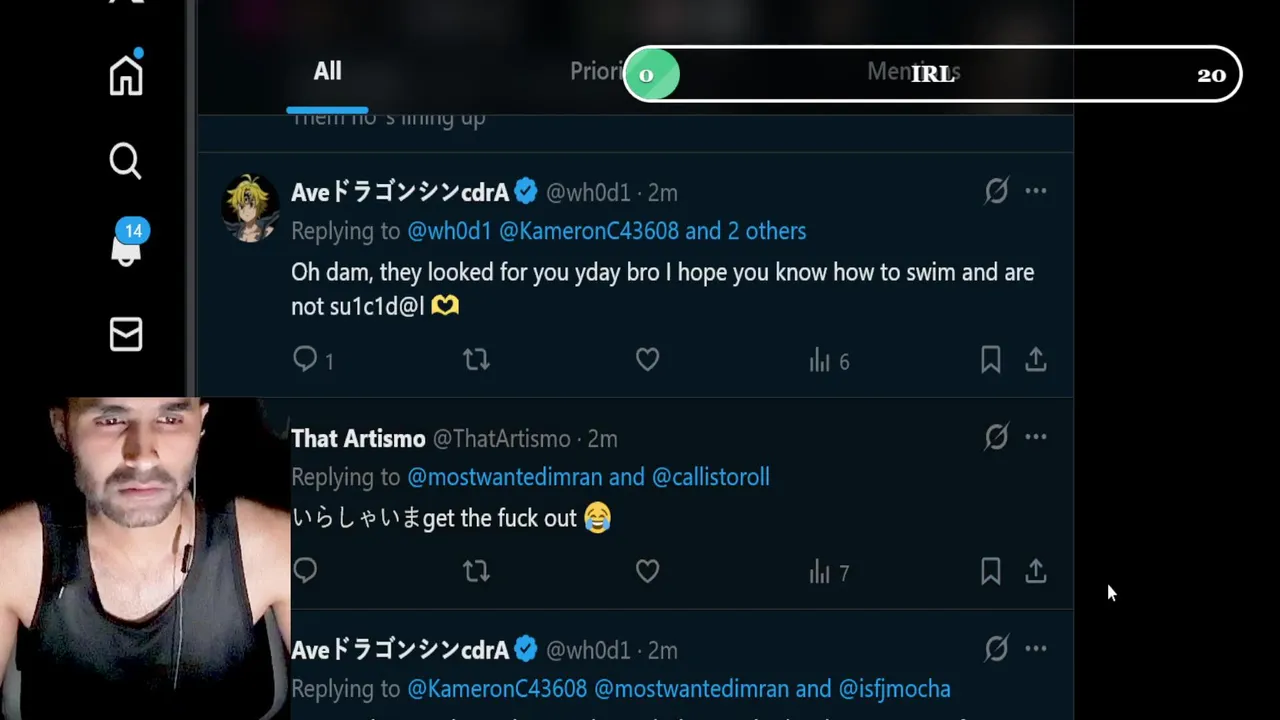Click the IRL progress bar overlay
This screenshot has height=720, width=1280.
[x=932, y=74]
